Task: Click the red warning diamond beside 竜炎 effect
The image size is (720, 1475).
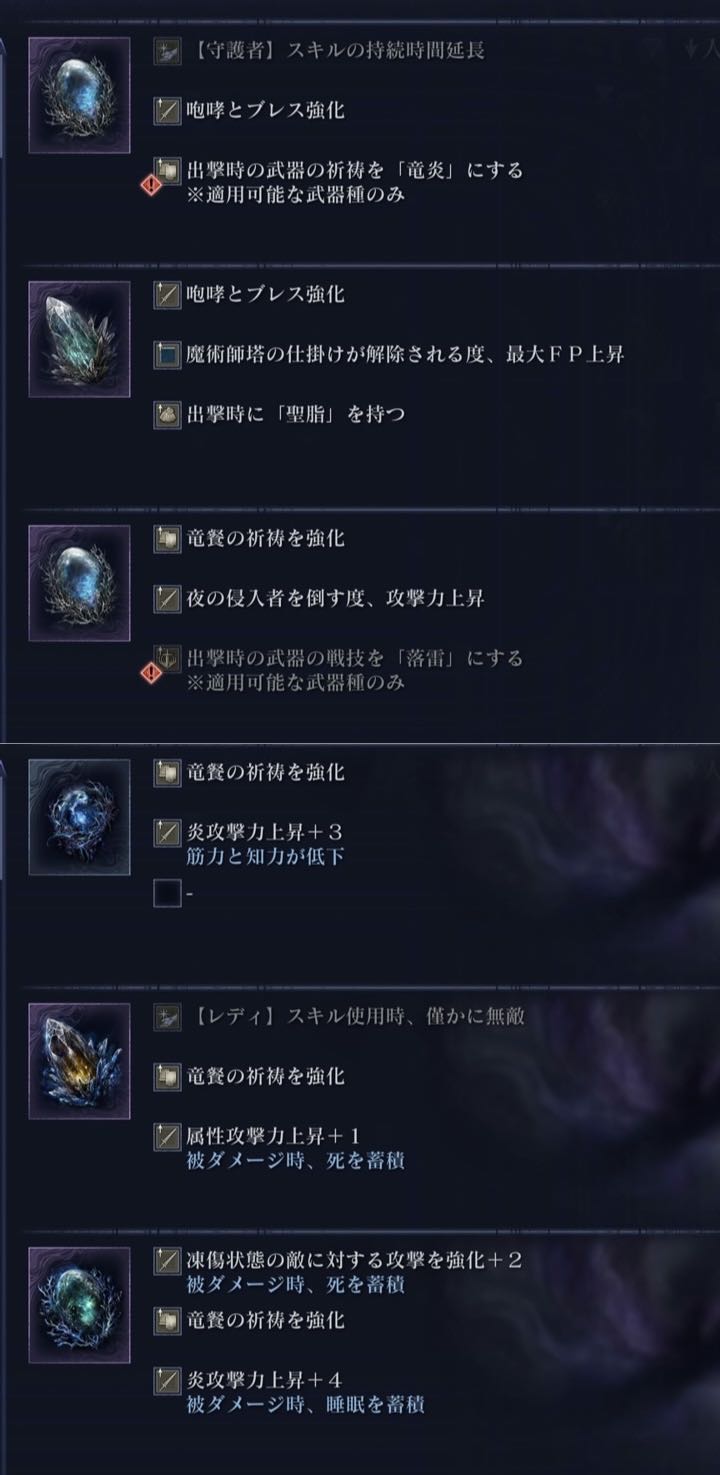Action: point(152,185)
